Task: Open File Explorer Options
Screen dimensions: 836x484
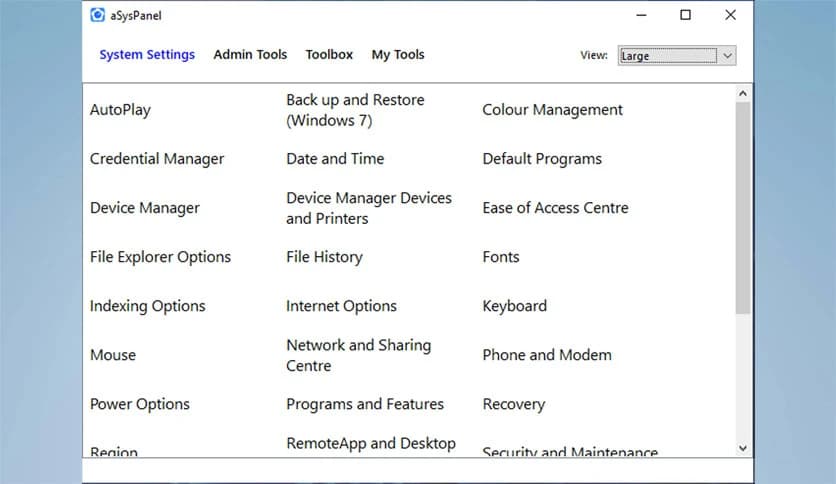Action: [160, 257]
